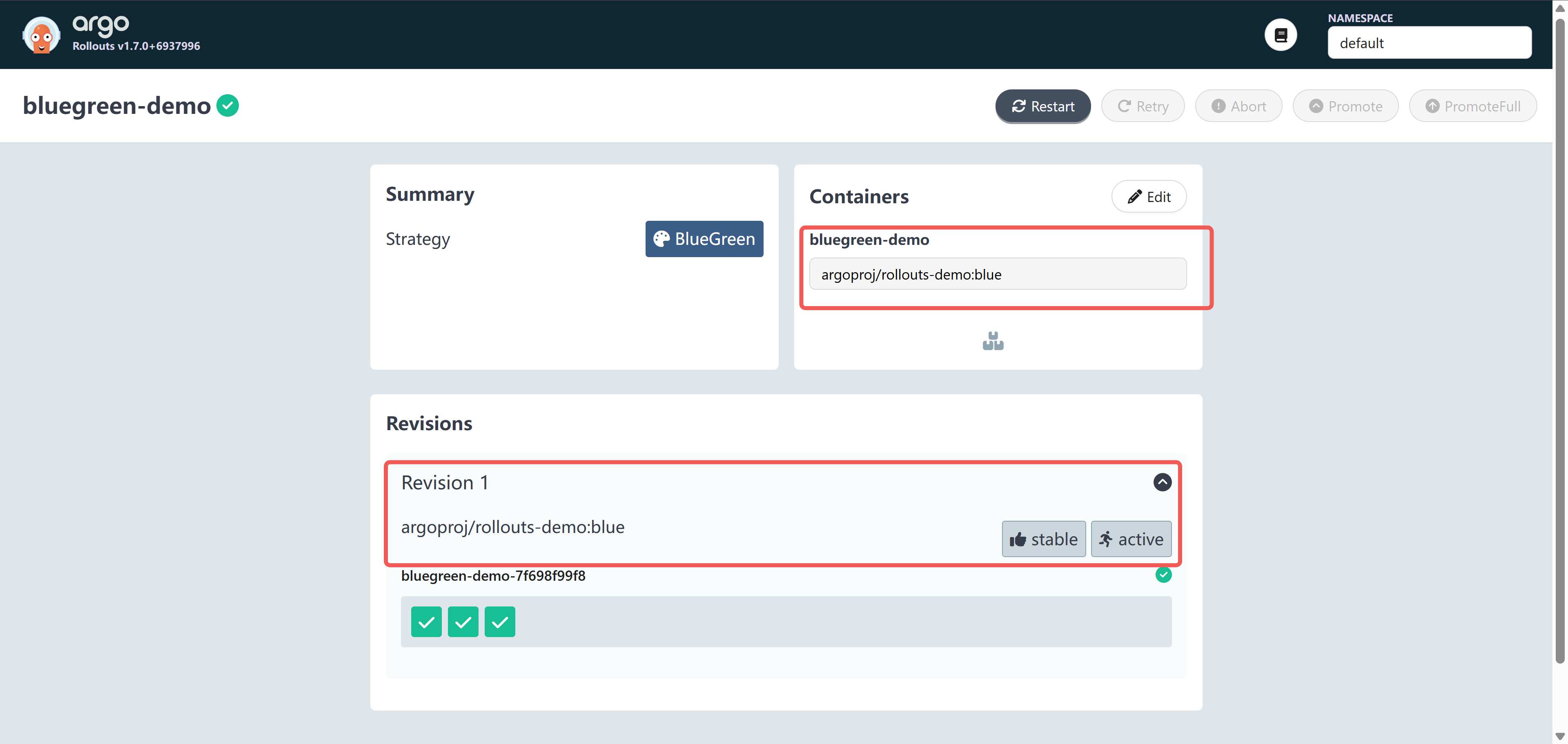Restart the bluegreen-demo rollout

(1043, 107)
